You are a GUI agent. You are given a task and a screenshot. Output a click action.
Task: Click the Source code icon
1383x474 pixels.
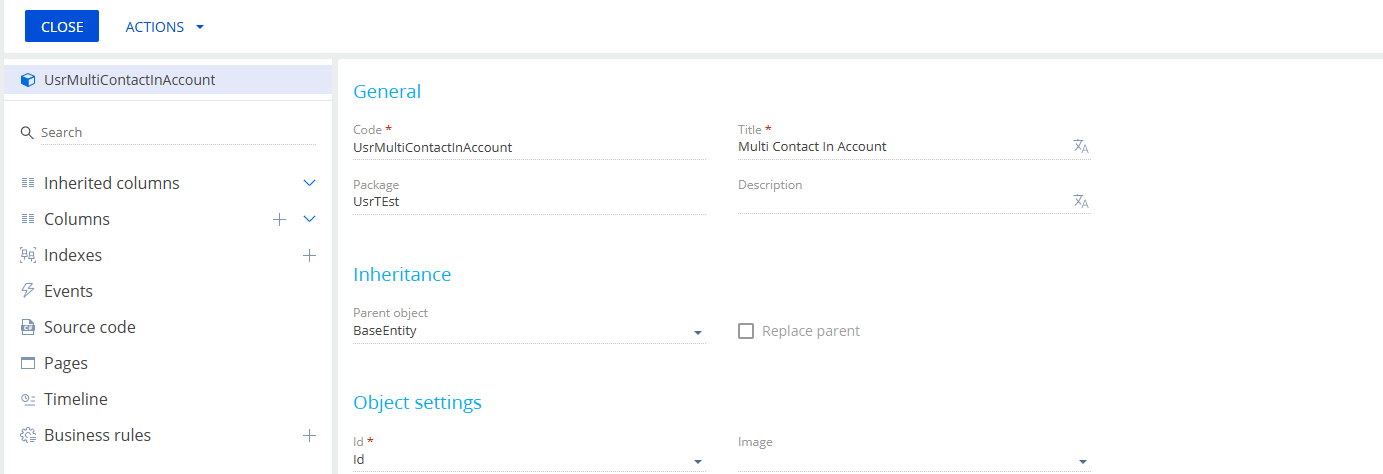tap(28, 327)
